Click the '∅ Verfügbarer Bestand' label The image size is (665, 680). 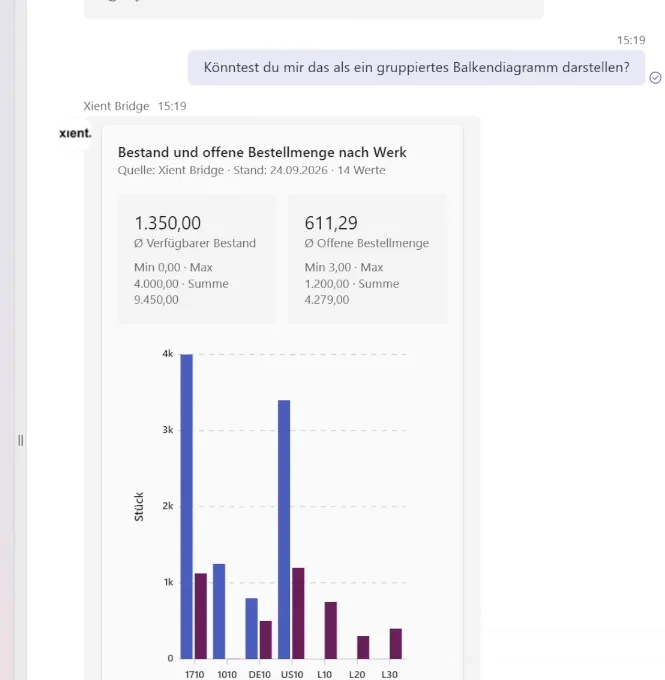click(195, 243)
